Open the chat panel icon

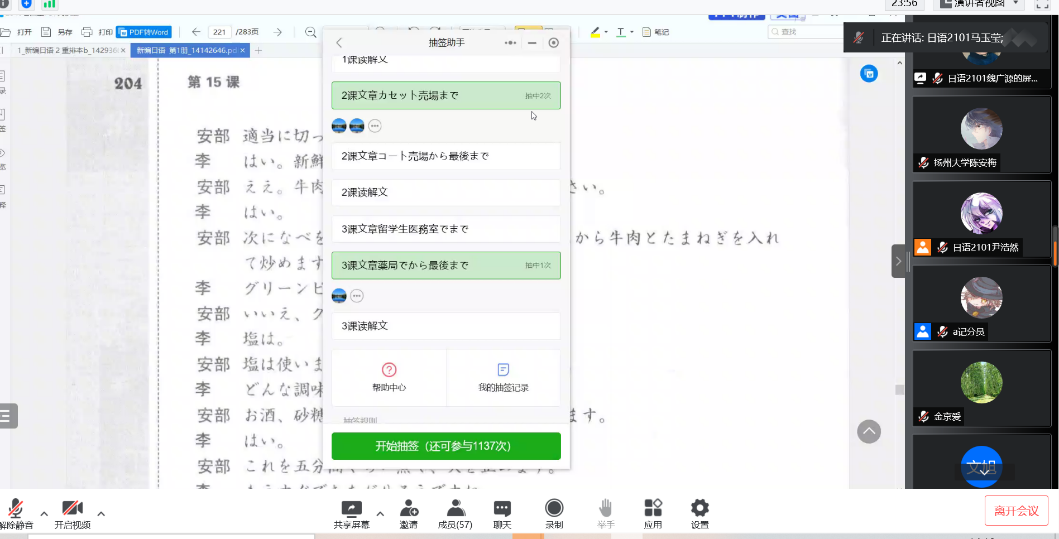pos(502,511)
